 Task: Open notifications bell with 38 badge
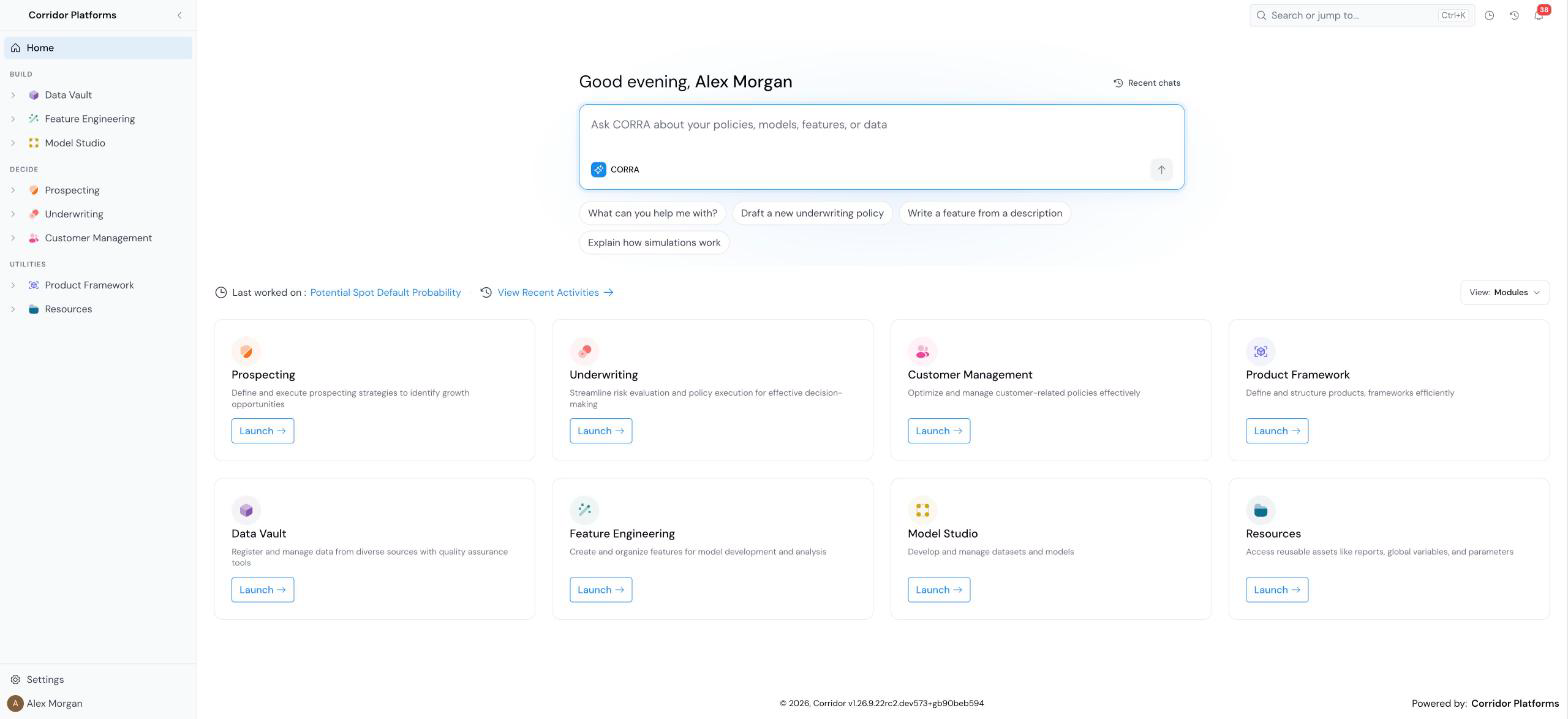[x=1539, y=15]
